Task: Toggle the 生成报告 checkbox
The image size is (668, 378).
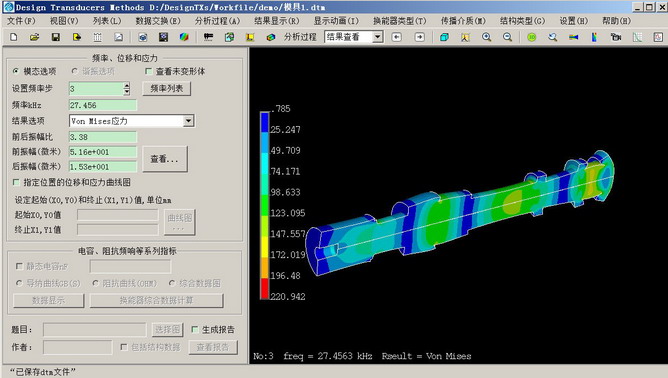Action: pyautogui.click(x=195, y=329)
